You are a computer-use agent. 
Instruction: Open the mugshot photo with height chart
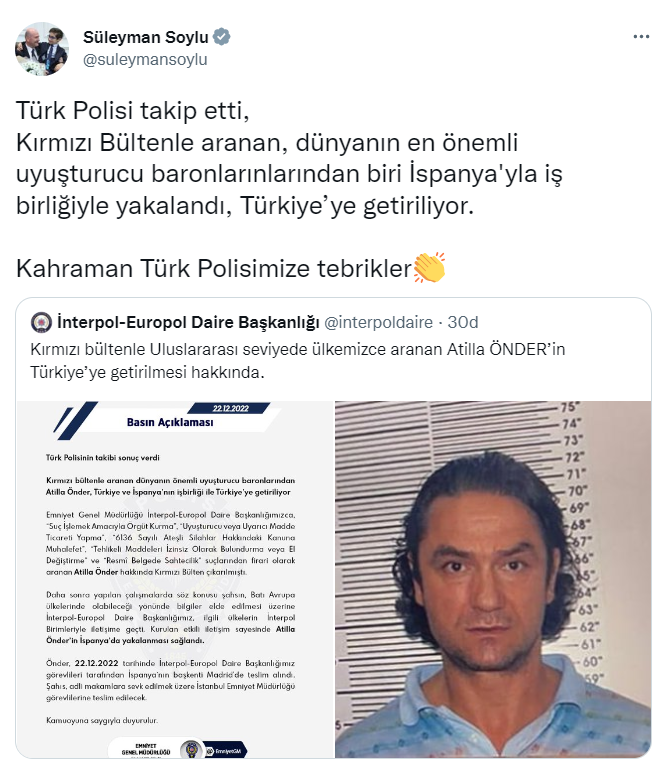tap(493, 579)
